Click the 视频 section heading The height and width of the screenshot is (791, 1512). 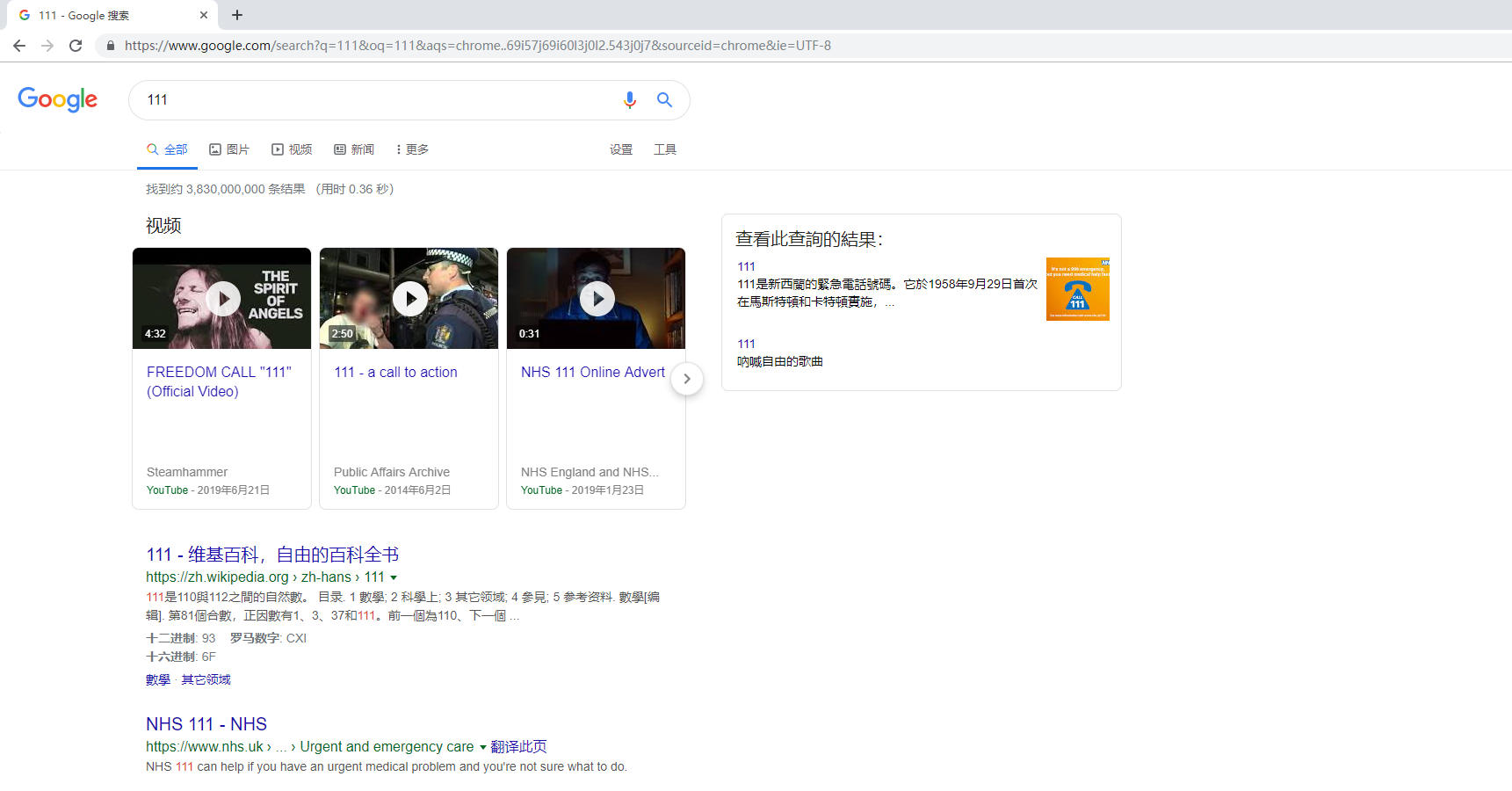(163, 226)
